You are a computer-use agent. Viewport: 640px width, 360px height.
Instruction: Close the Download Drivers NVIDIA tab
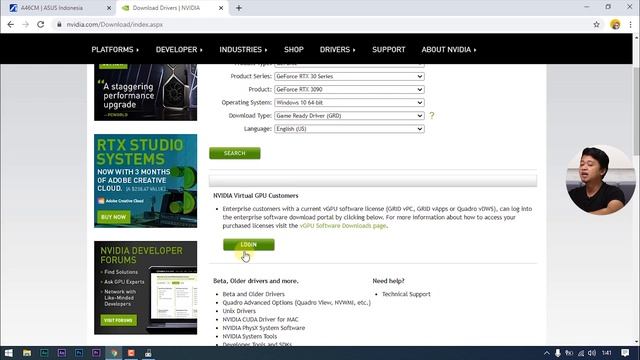[x=221, y=8]
